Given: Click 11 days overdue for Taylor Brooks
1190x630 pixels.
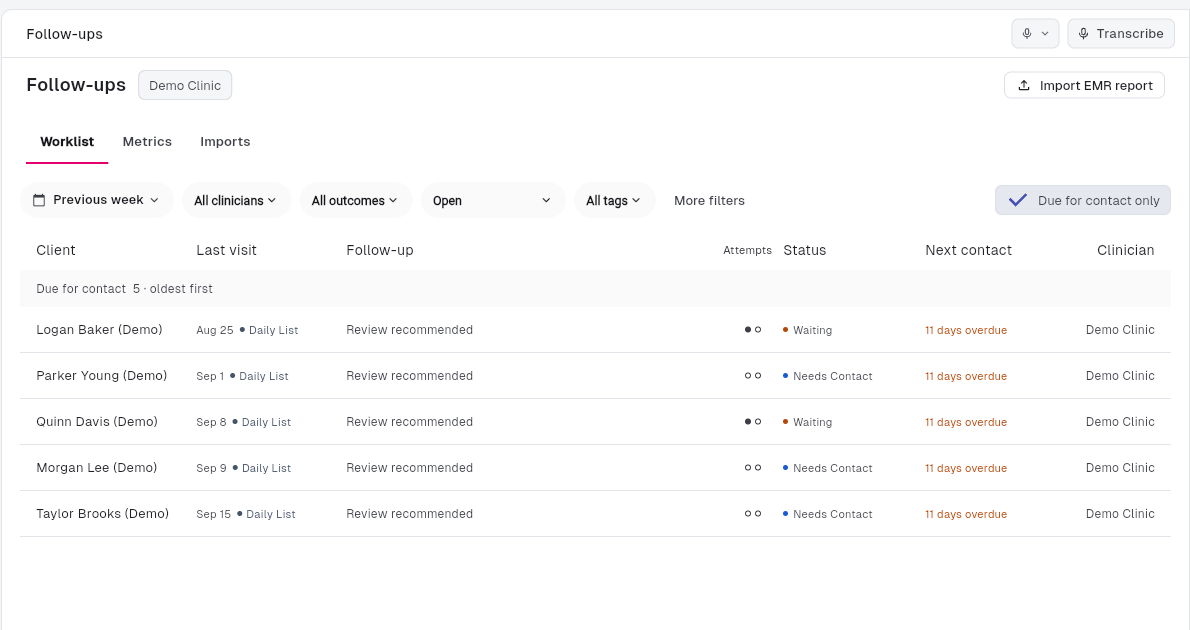Looking at the screenshot, I should click(966, 515).
